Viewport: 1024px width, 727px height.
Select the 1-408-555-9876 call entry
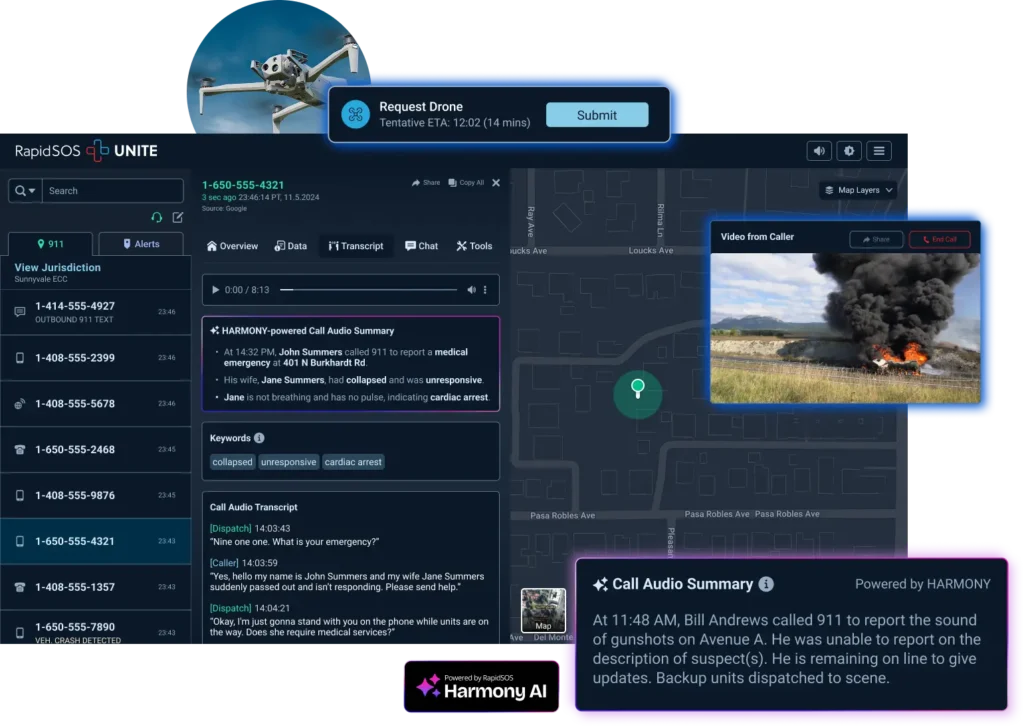(96, 495)
